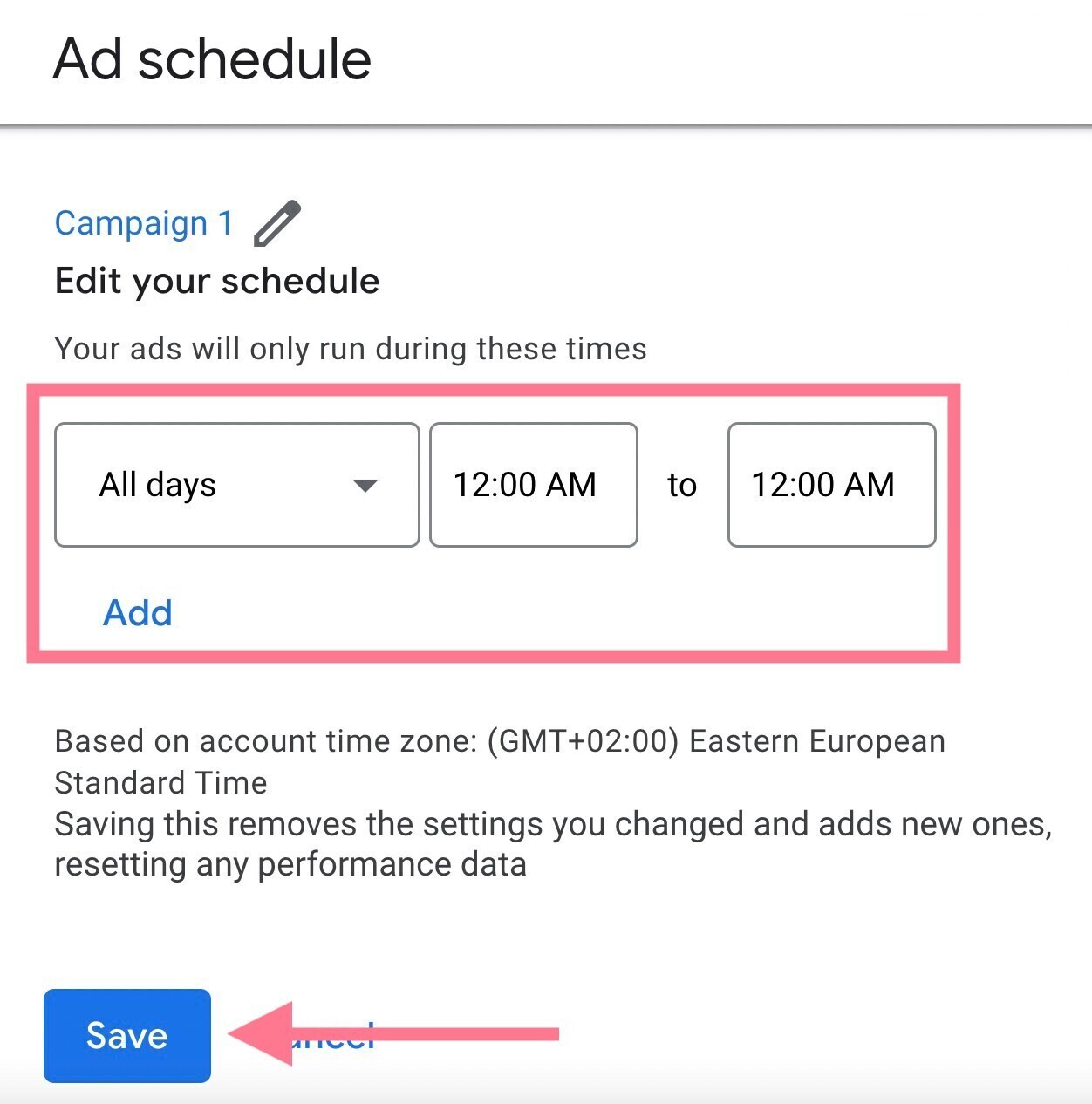
Task: Save the ad schedule
Action: 127,1035
